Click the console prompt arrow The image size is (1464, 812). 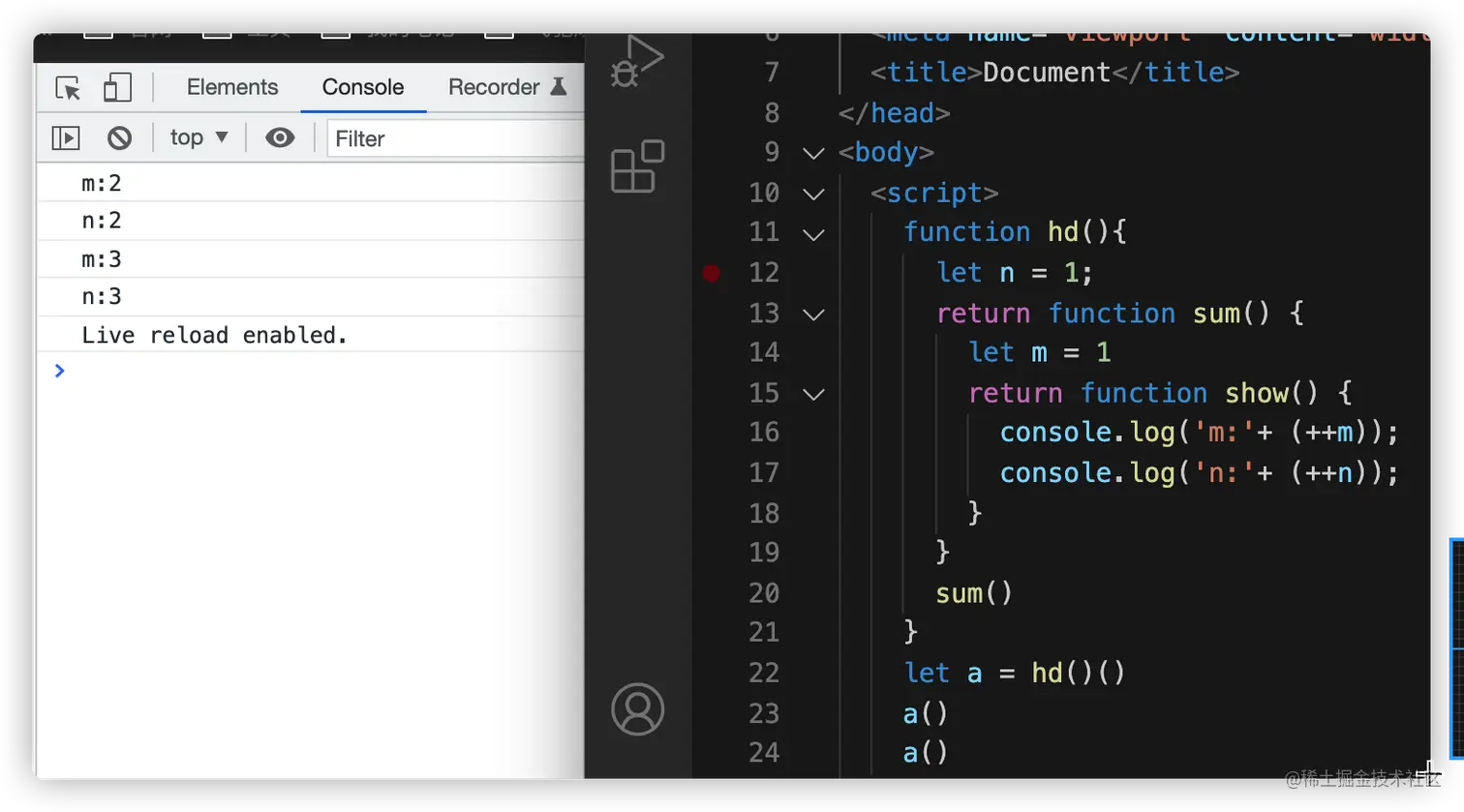60,371
